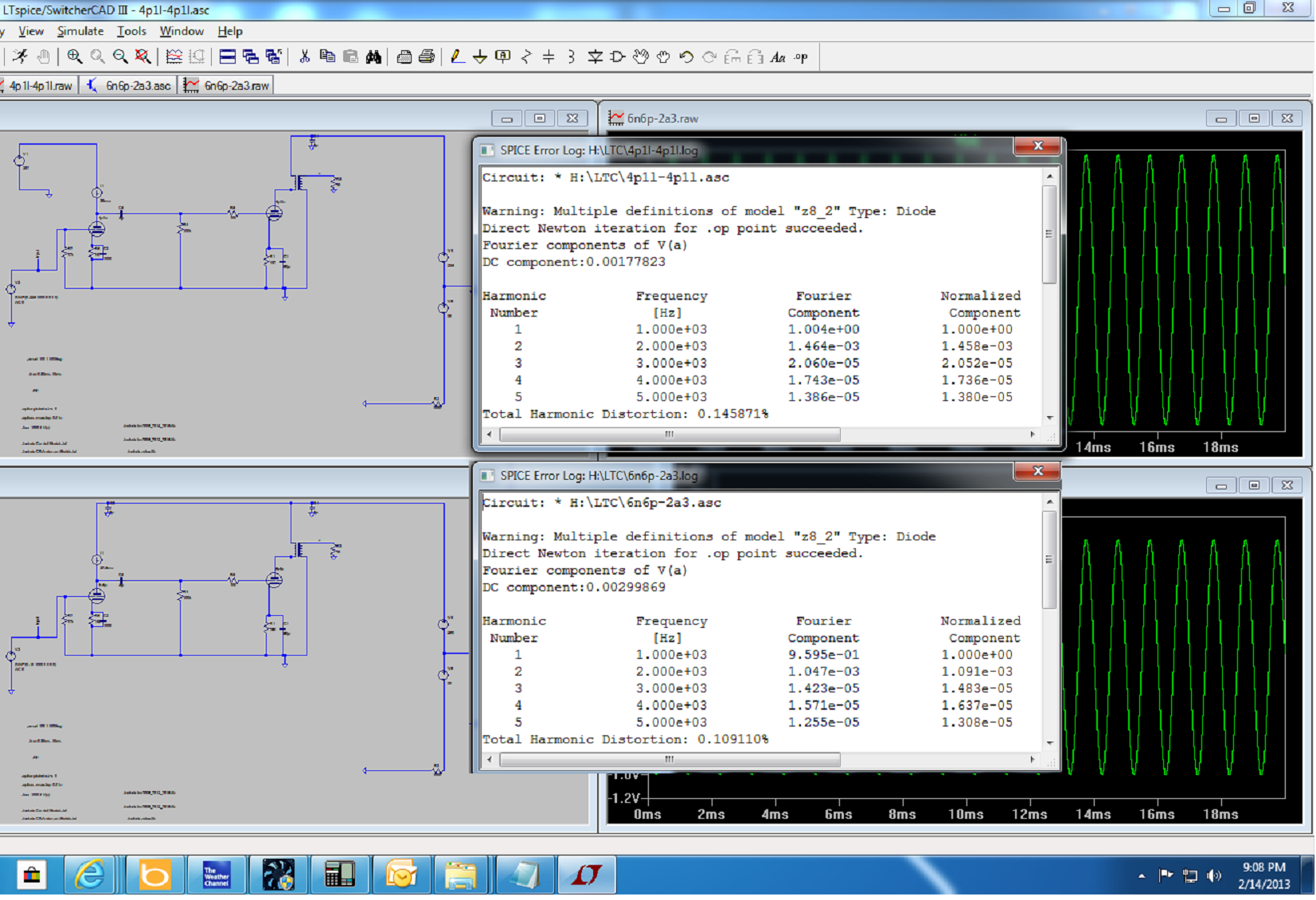Click the Halt (hand) toolbar icon

tap(44, 56)
